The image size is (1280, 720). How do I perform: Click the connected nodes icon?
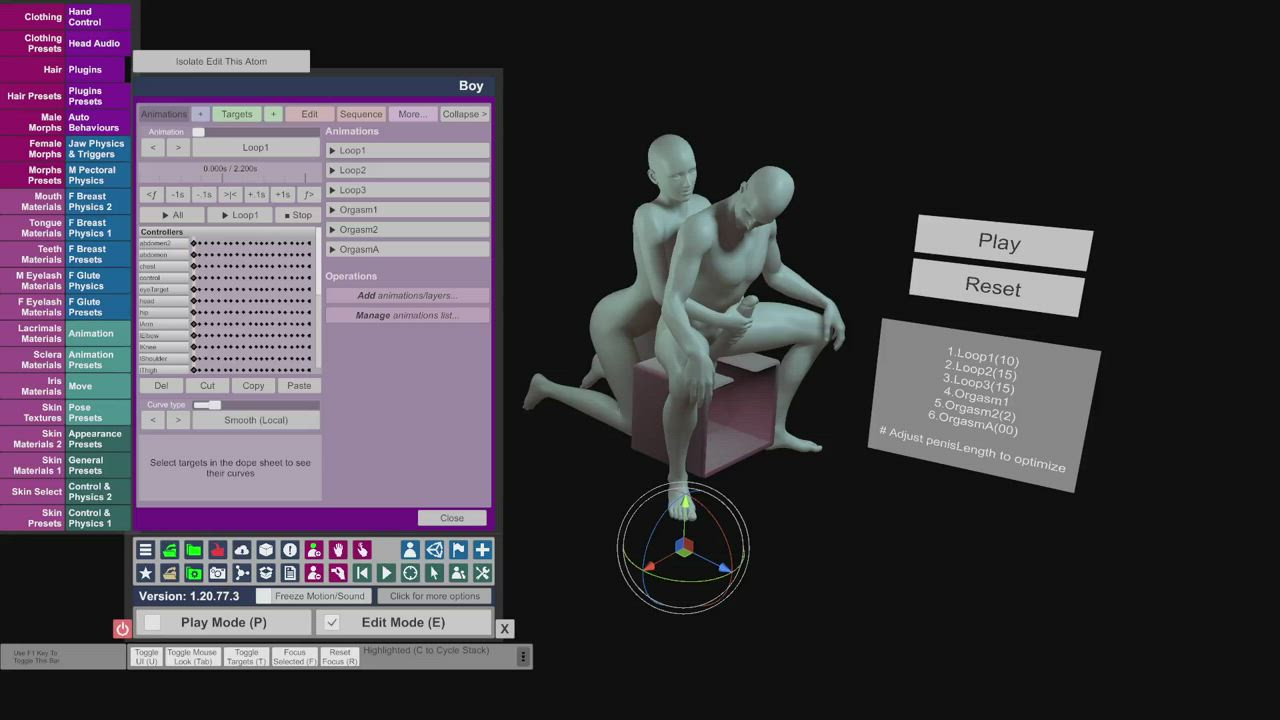click(241, 573)
